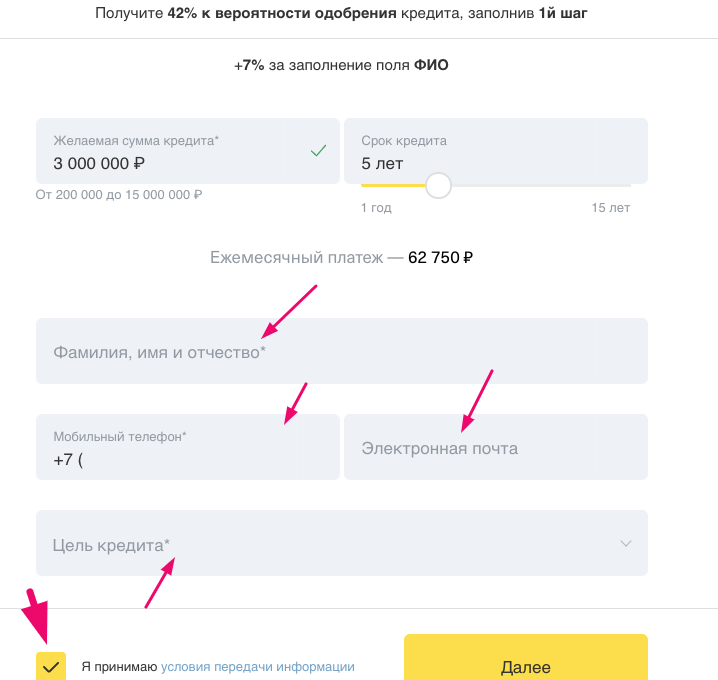Click the 1 год slider minimum label
The height and width of the screenshot is (680, 718).
point(376,208)
